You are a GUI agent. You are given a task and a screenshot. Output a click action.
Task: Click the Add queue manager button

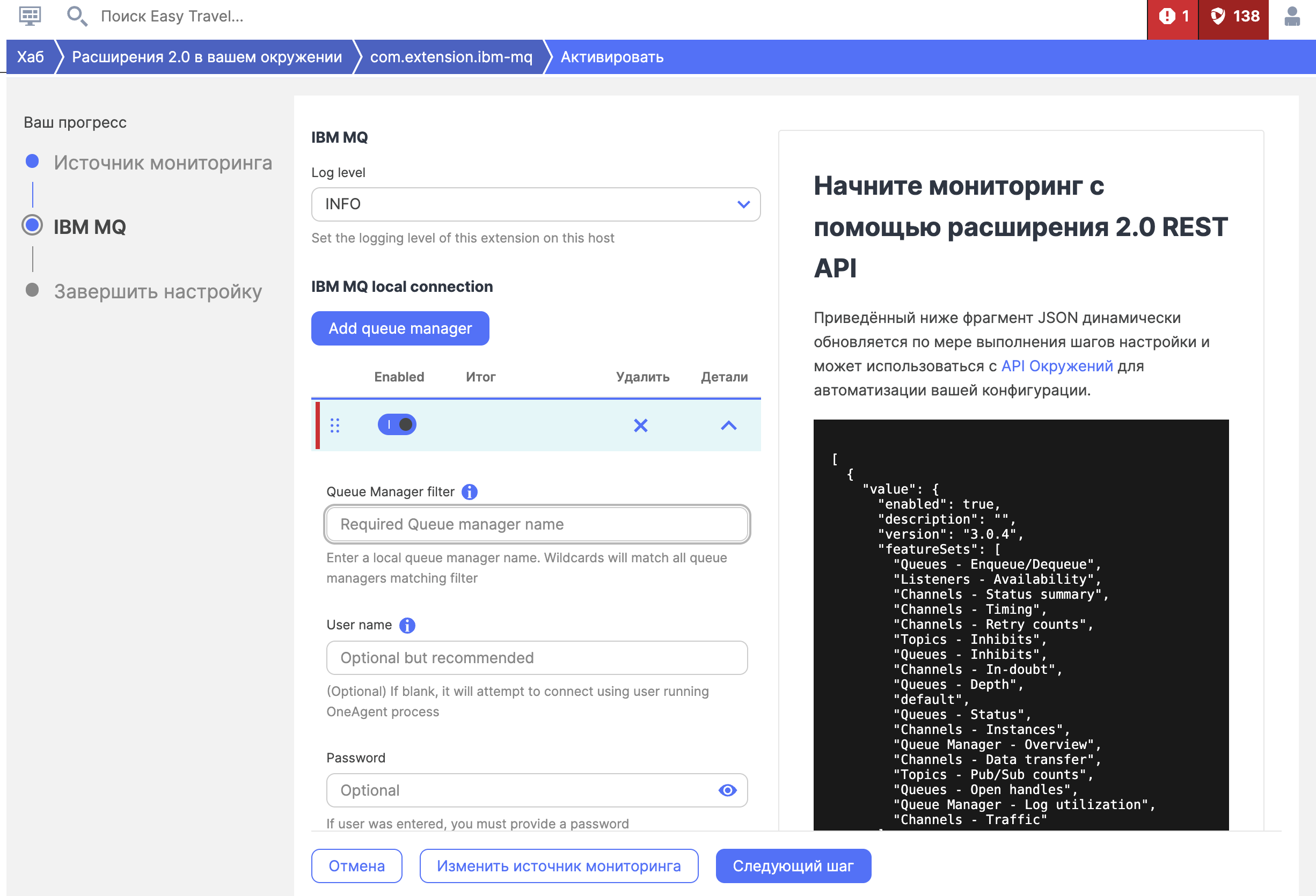pyautogui.click(x=400, y=328)
